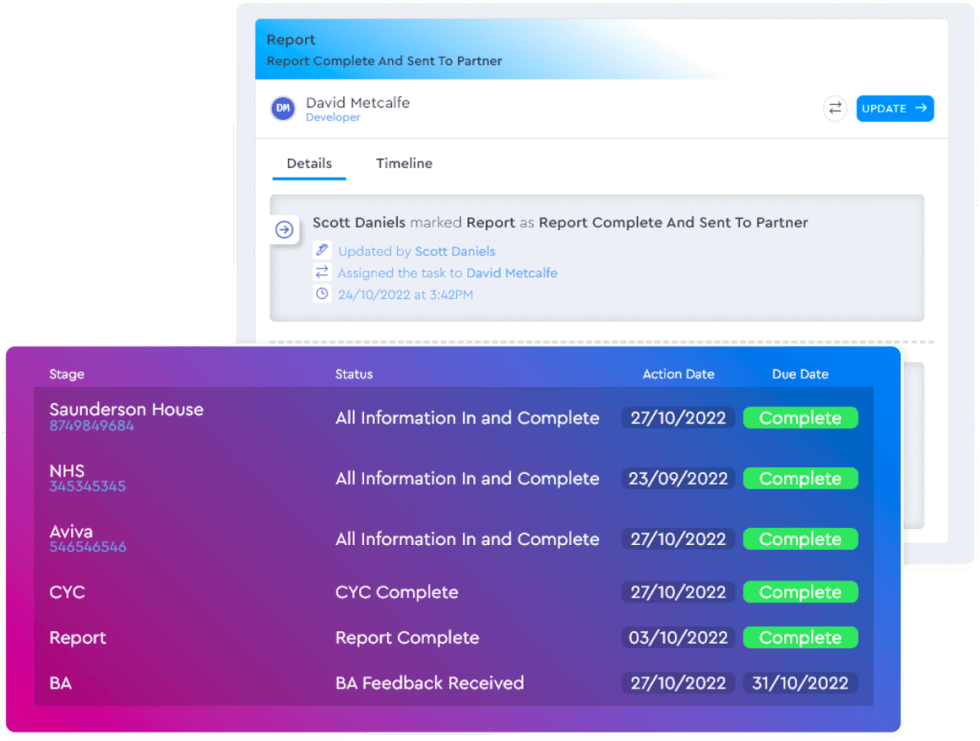Switch to the Timeline tab
Image resolution: width=980 pixels, height=741 pixels.
[404, 163]
